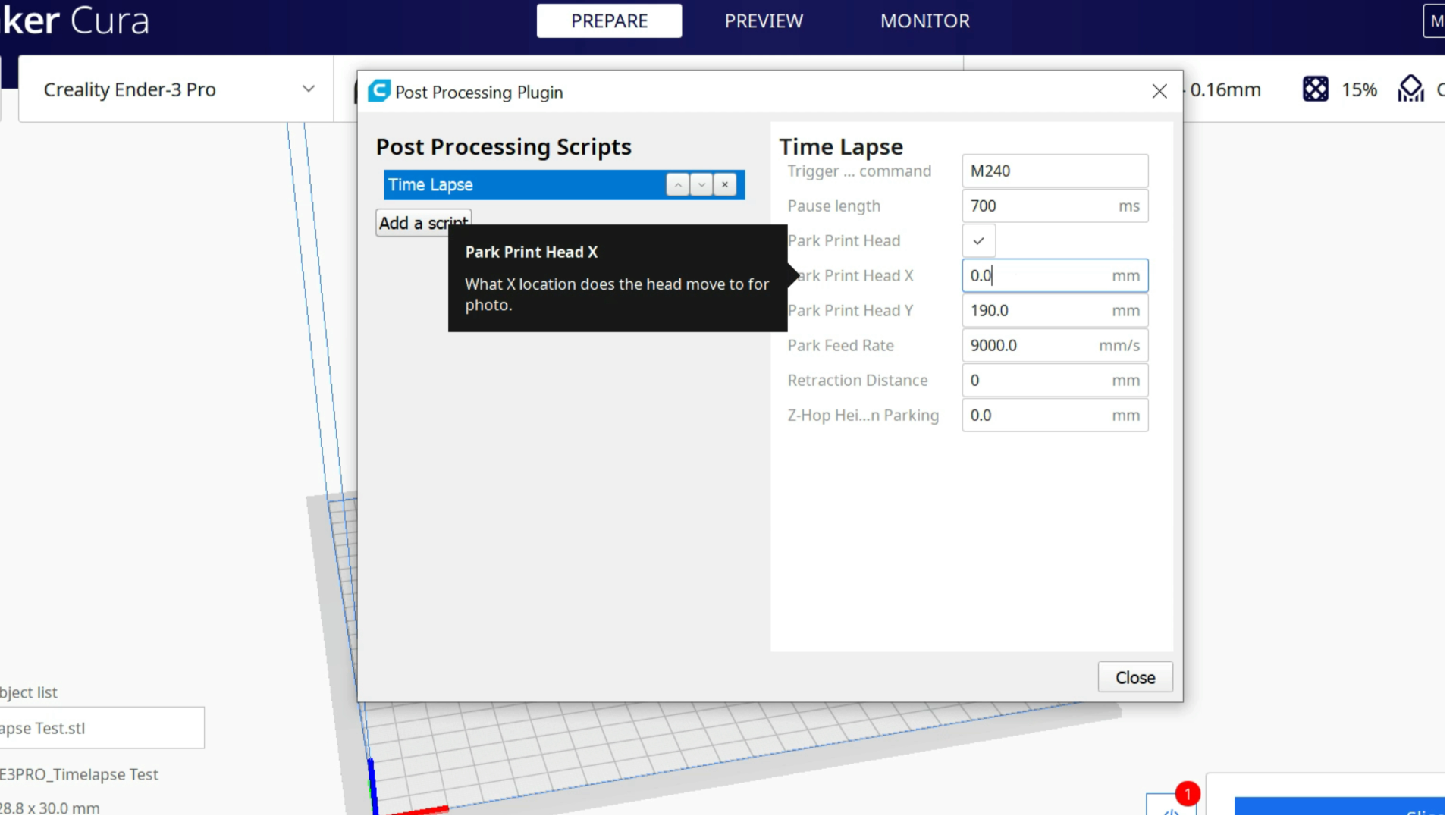Screen dimensions: 1456x819
Task: Switch to the PREVIEW stage
Action: [763, 21]
